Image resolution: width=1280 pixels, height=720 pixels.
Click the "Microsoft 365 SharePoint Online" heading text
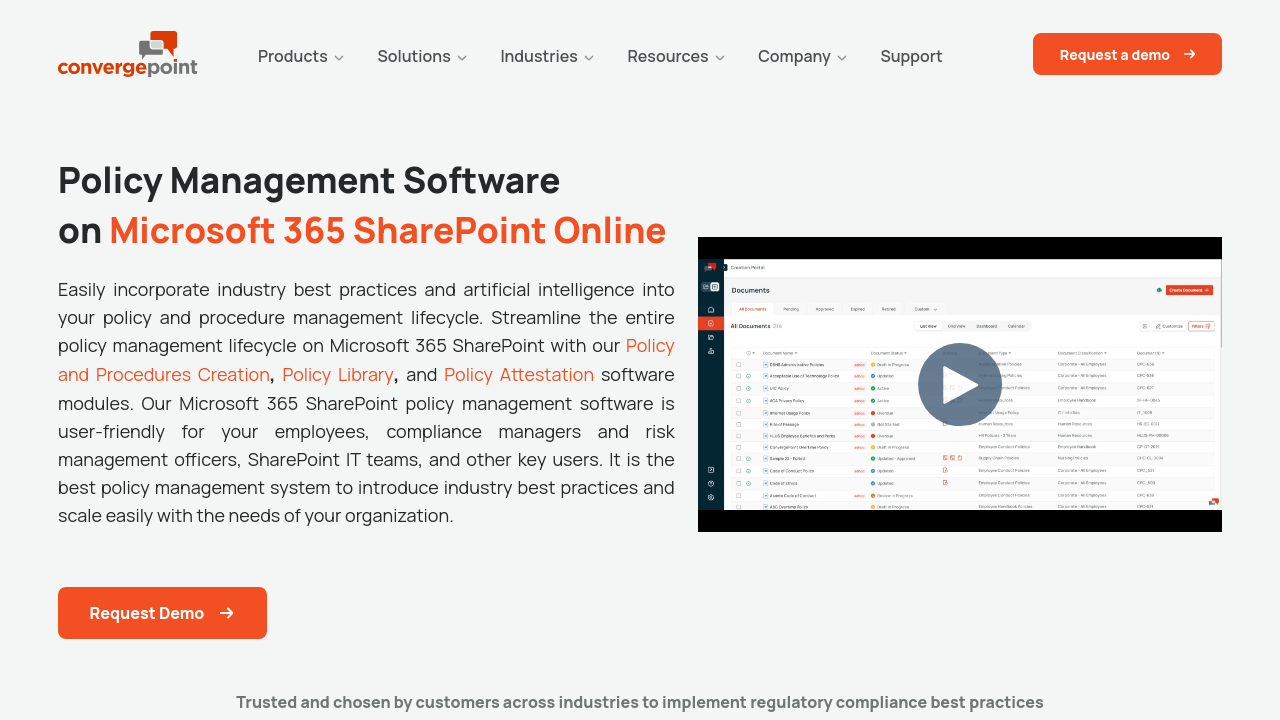387,230
